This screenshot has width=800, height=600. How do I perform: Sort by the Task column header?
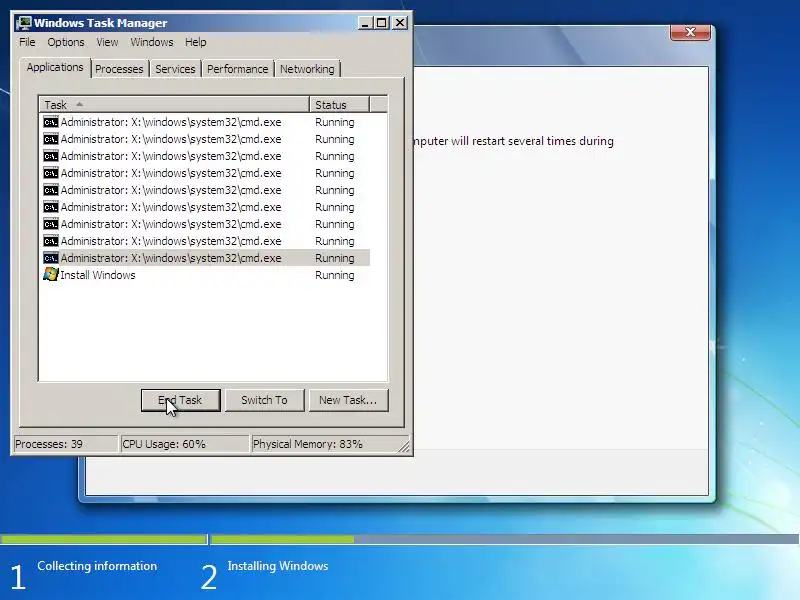(x=174, y=105)
